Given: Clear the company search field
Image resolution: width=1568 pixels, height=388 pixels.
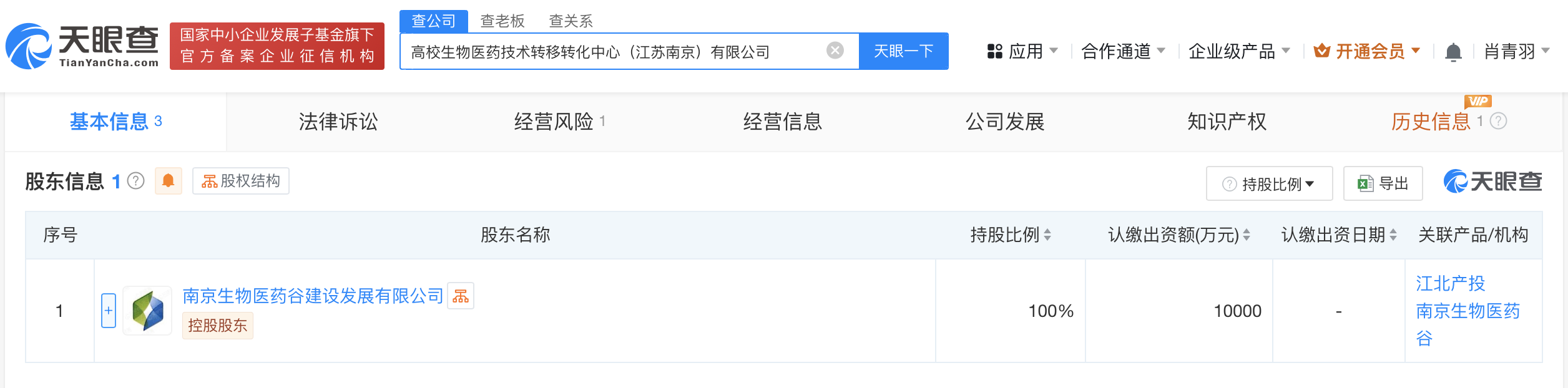Looking at the screenshot, I should tap(835, 51).
